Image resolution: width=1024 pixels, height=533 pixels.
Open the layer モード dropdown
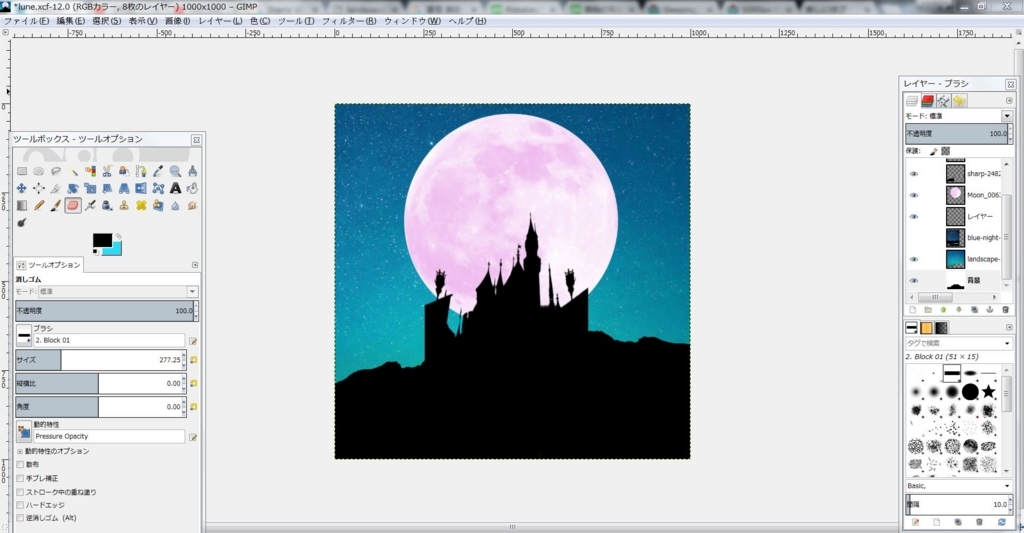click(1006, 116)
